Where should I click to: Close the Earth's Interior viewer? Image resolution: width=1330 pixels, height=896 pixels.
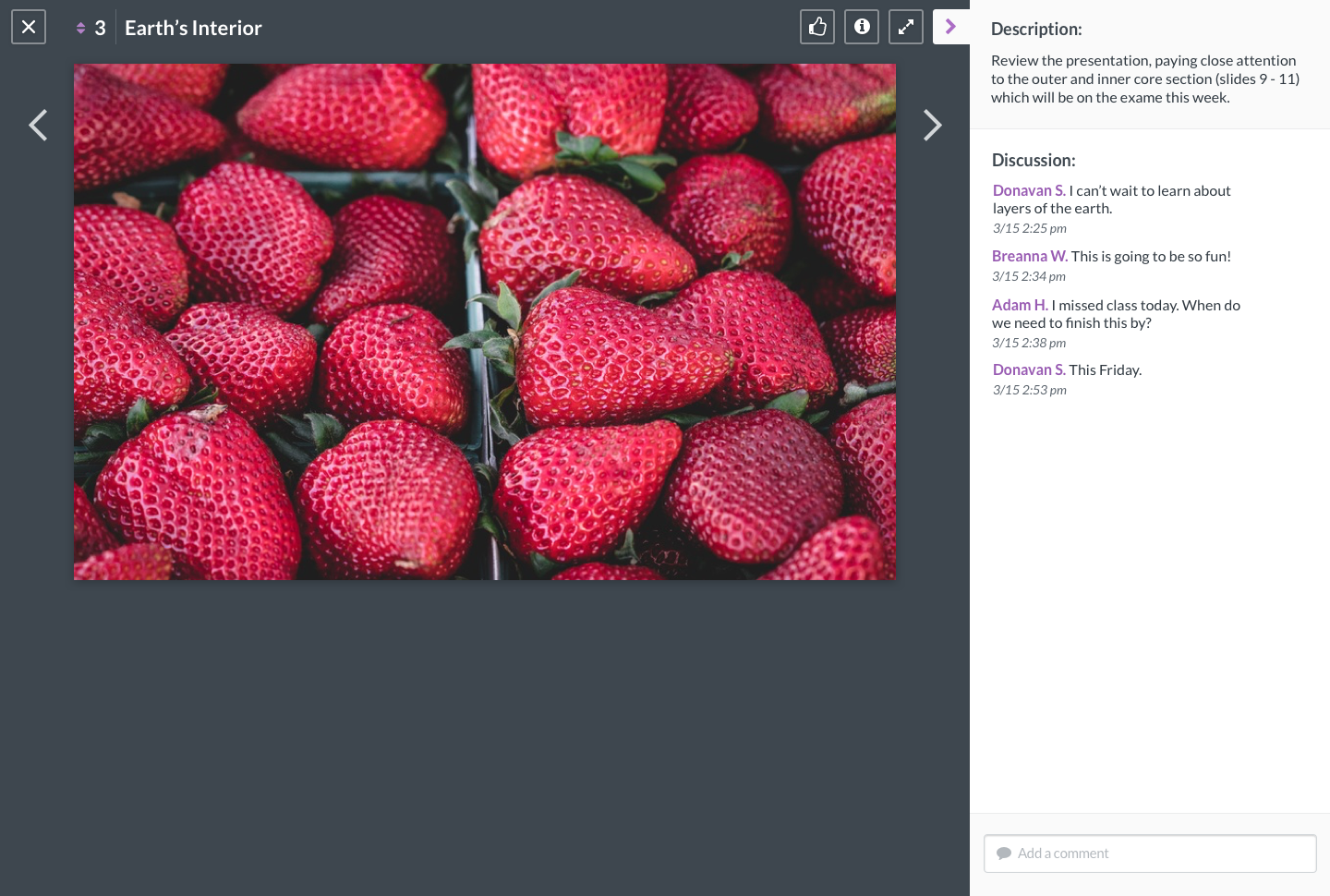[x=29, y=27]
